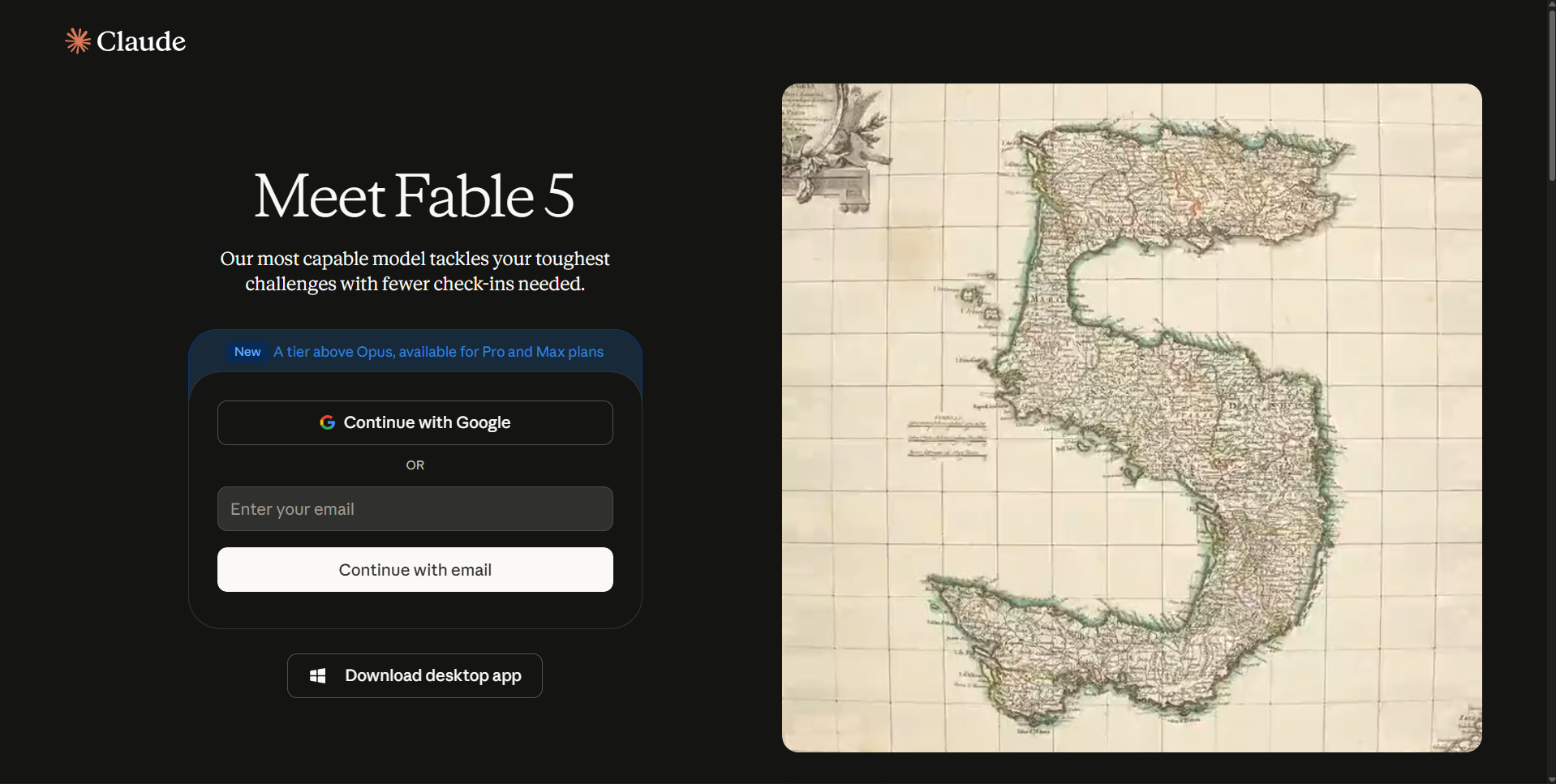Select the Meet Fable 5 headline

click(415, 195)
